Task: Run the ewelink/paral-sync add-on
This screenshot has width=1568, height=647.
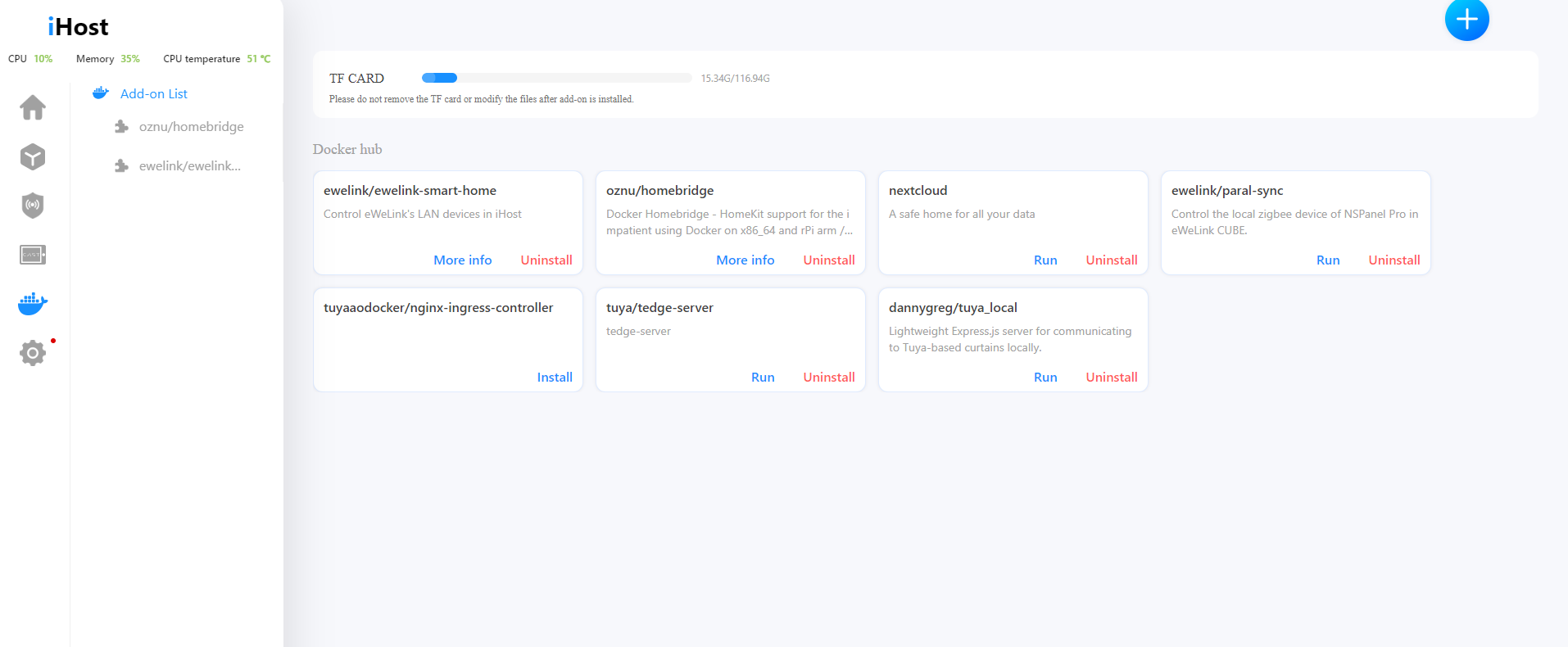Action: (x=1328, y=260)
